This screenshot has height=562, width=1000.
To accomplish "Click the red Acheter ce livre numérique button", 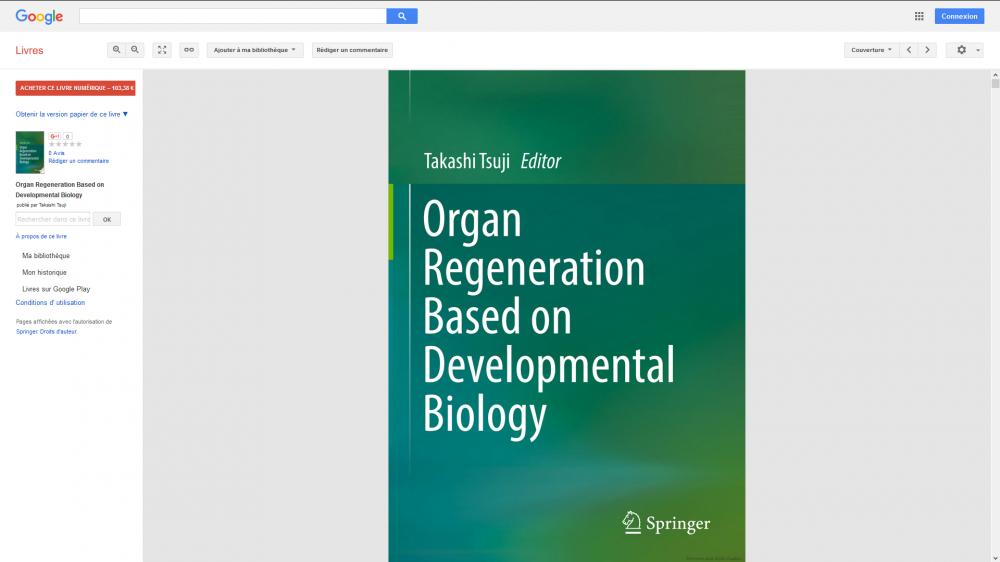I will click(x=75, y=88).
